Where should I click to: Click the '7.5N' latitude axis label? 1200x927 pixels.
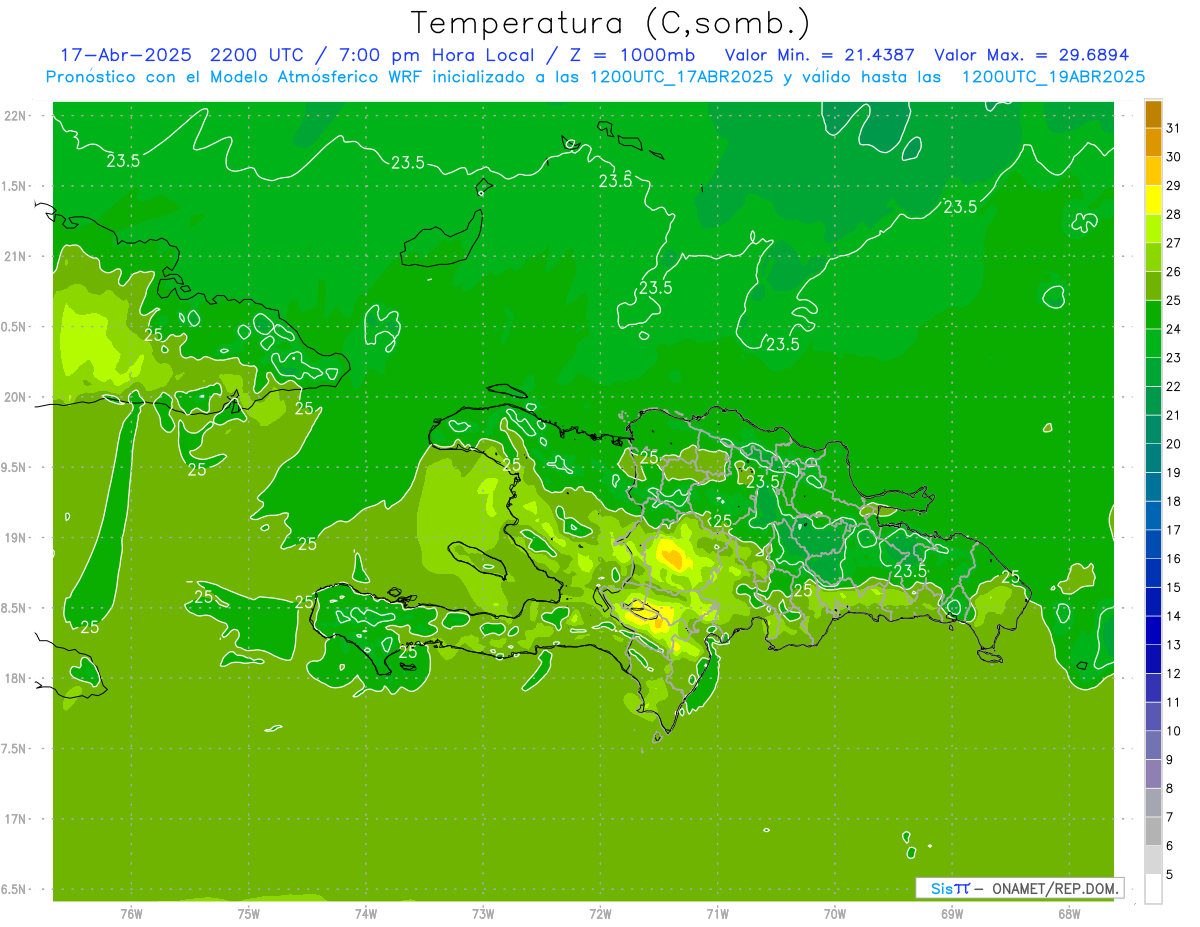[x=16, y=749]
